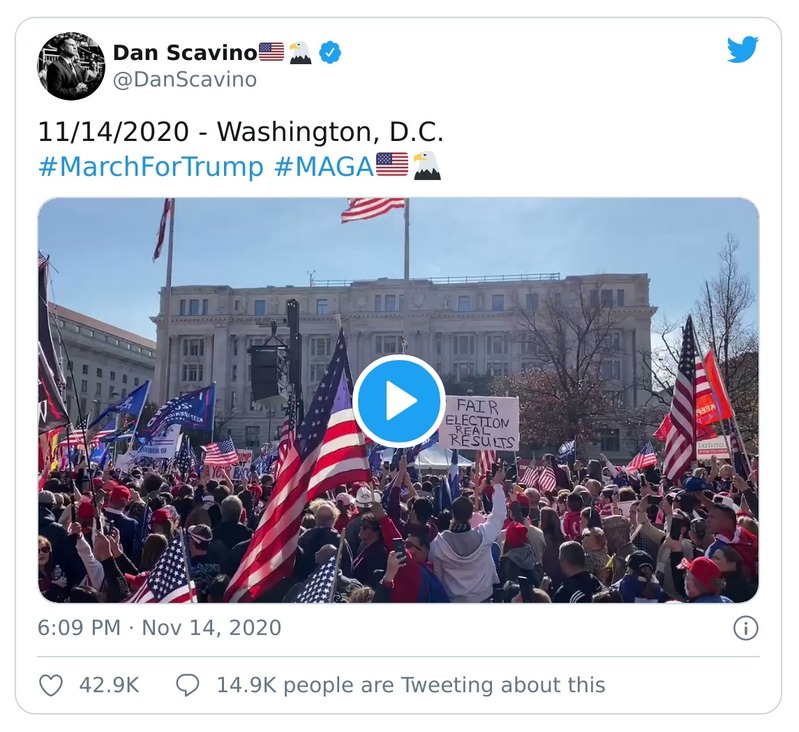This screenshot has width=799, height=732.
Task: Play the embedded rally video
Action: pos(399,401)
